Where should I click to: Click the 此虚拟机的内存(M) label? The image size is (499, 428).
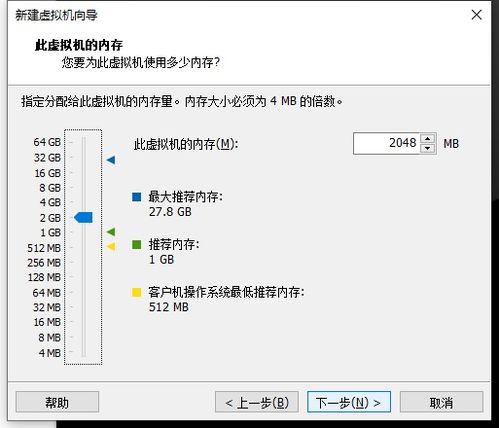point(186,144)
